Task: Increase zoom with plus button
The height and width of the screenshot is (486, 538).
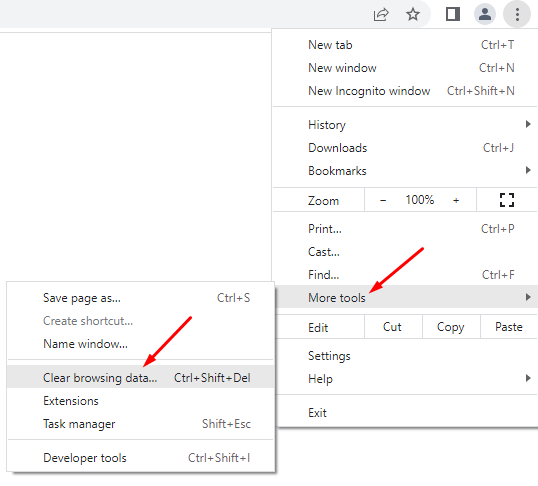Action: click(x=456, y=200)
